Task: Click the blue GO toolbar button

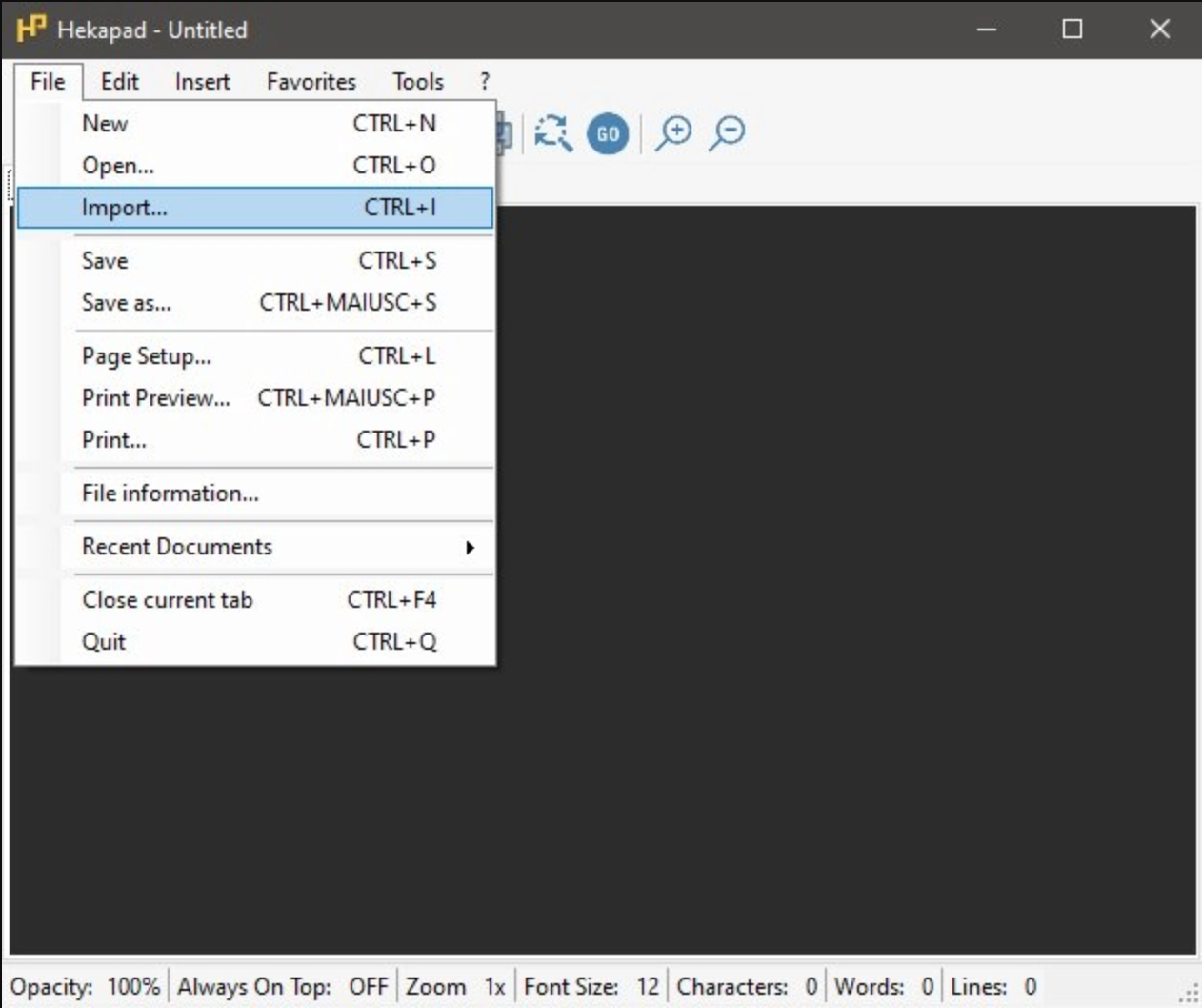Action: [x=608, y=133]
